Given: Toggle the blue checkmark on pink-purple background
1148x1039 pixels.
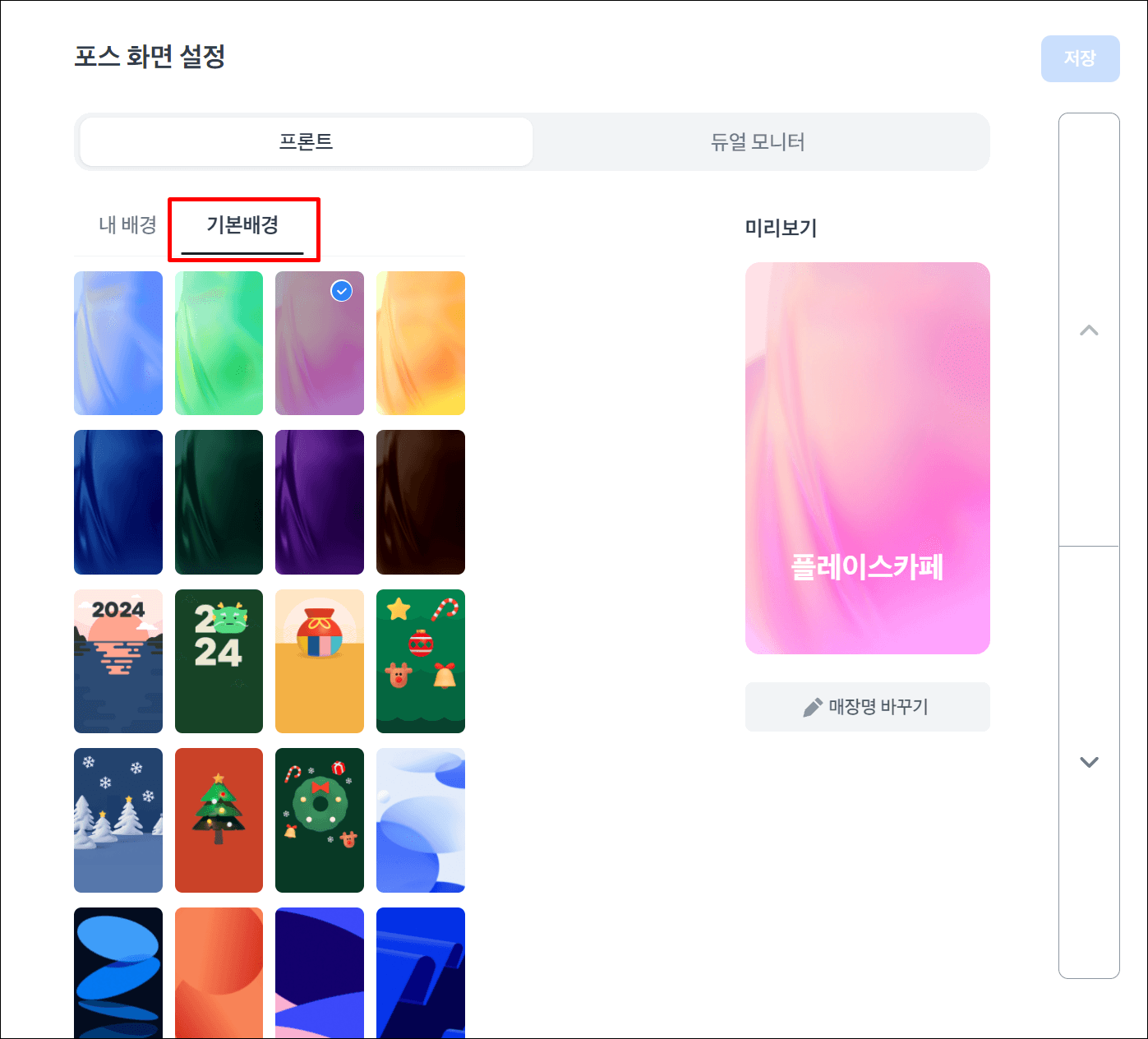Looking at the screenshot, I should coord(341,290).
